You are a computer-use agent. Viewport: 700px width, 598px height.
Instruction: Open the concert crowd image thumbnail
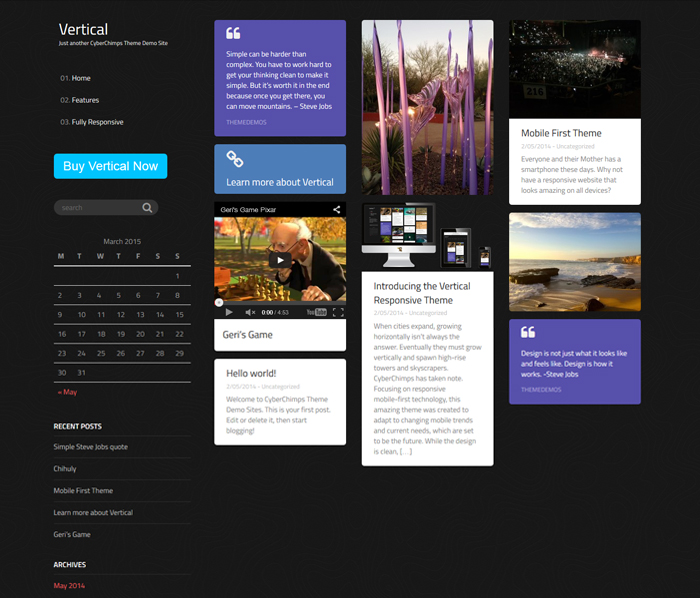pyautogui.click(x=575, y=69)
